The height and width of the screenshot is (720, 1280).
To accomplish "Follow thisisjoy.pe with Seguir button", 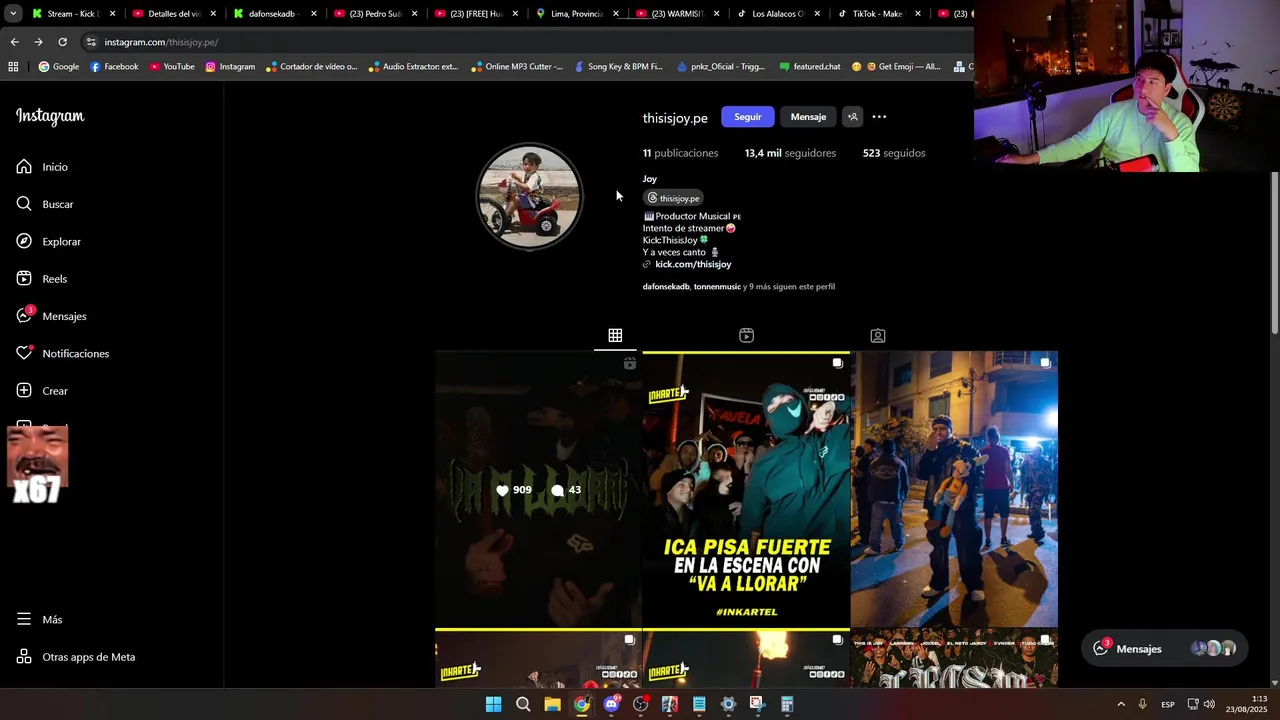I will [x=747, y=117].
